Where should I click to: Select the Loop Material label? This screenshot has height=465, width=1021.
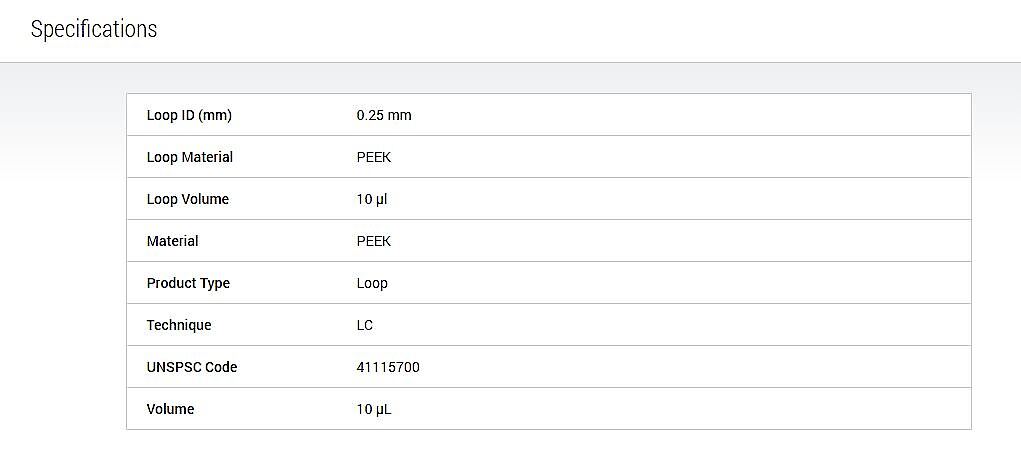pyautogui.click(x=189, y=157)
